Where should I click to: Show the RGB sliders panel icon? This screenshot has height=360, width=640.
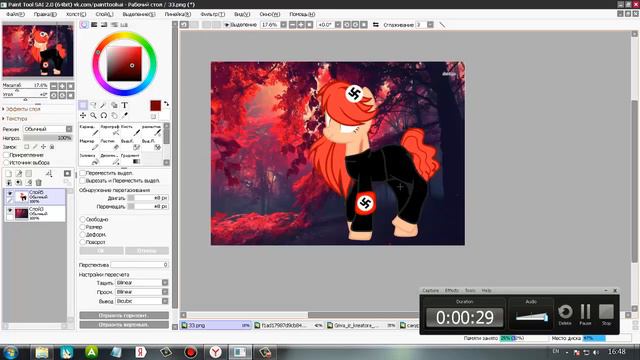(94, 24)
